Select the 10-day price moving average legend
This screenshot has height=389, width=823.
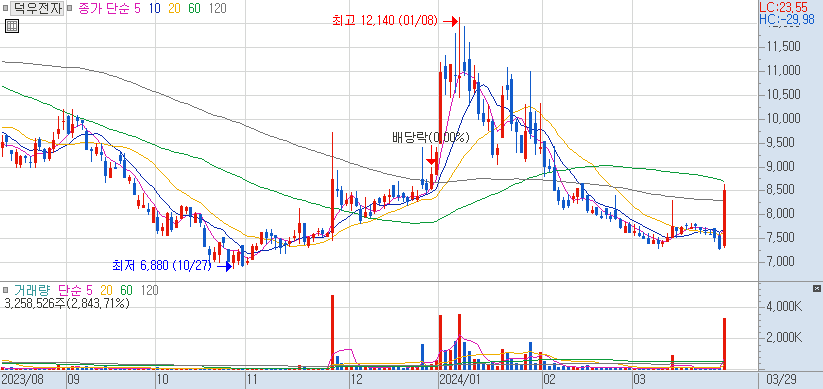(x=154, y=8)
